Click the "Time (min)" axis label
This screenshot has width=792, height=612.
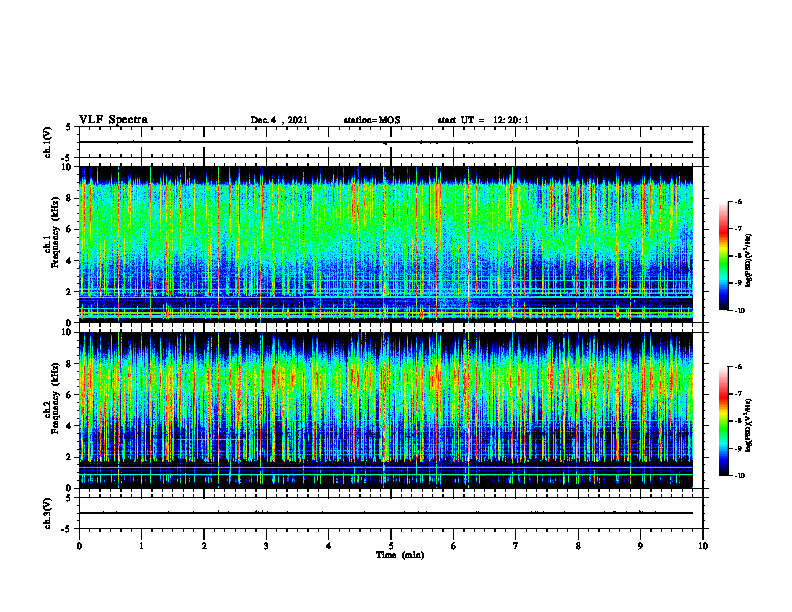click(400, 555)
